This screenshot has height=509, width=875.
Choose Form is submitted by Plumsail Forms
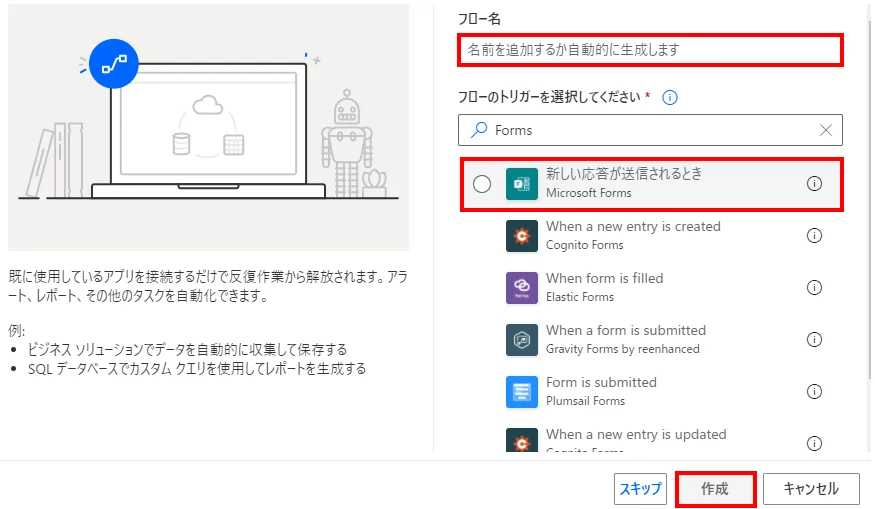tap(601, 391)
